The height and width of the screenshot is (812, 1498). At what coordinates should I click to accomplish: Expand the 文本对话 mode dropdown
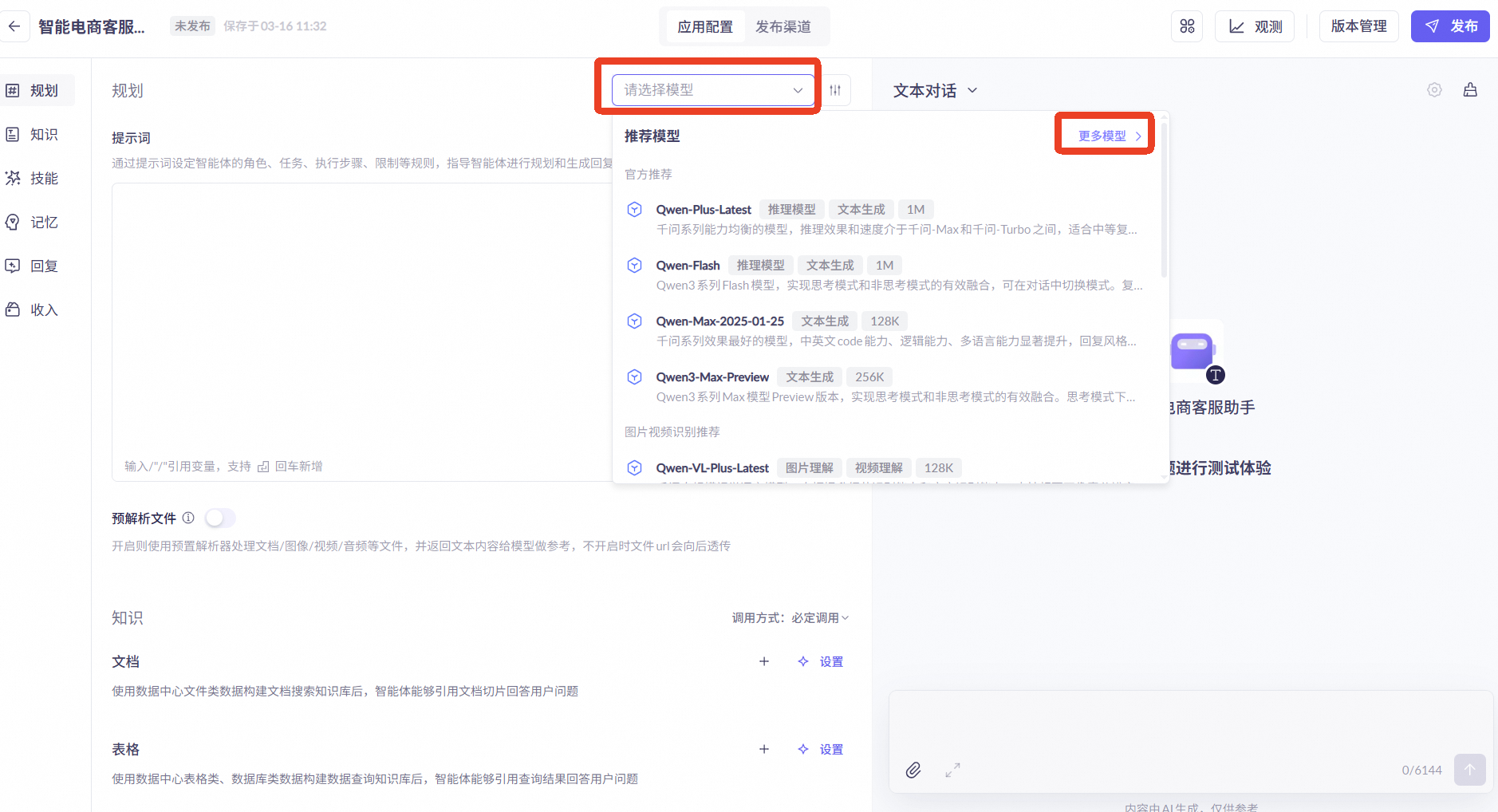(x=935, y=90)
